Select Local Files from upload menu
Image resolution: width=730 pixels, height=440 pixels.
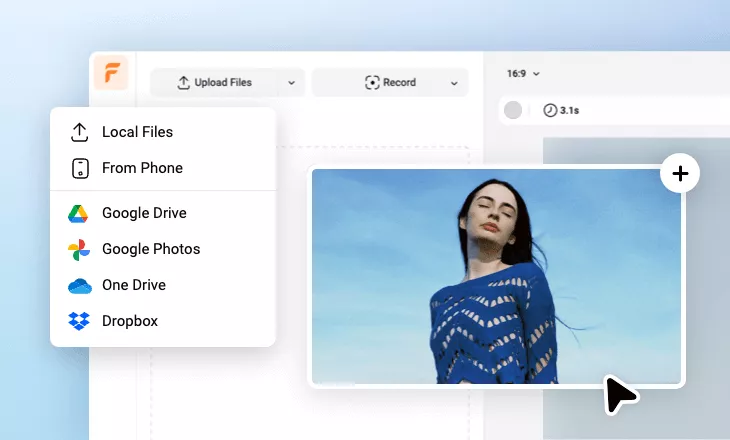click(x=163, y=132)
